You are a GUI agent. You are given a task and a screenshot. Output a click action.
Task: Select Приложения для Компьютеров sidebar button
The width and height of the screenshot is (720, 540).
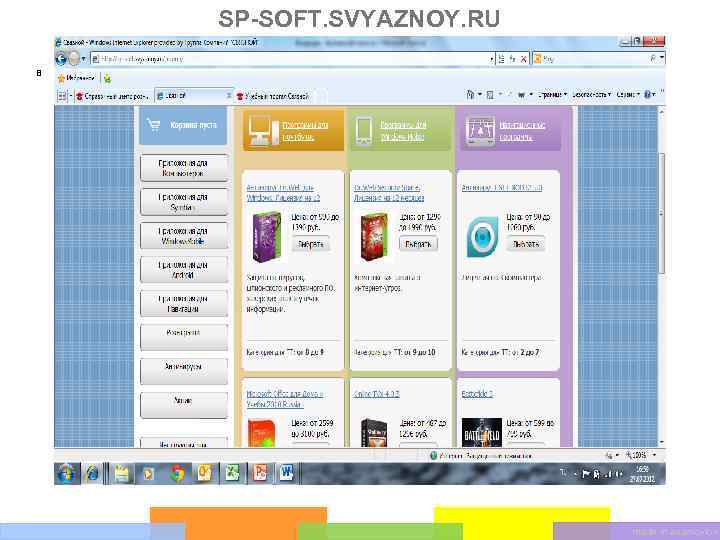point(183,168)
